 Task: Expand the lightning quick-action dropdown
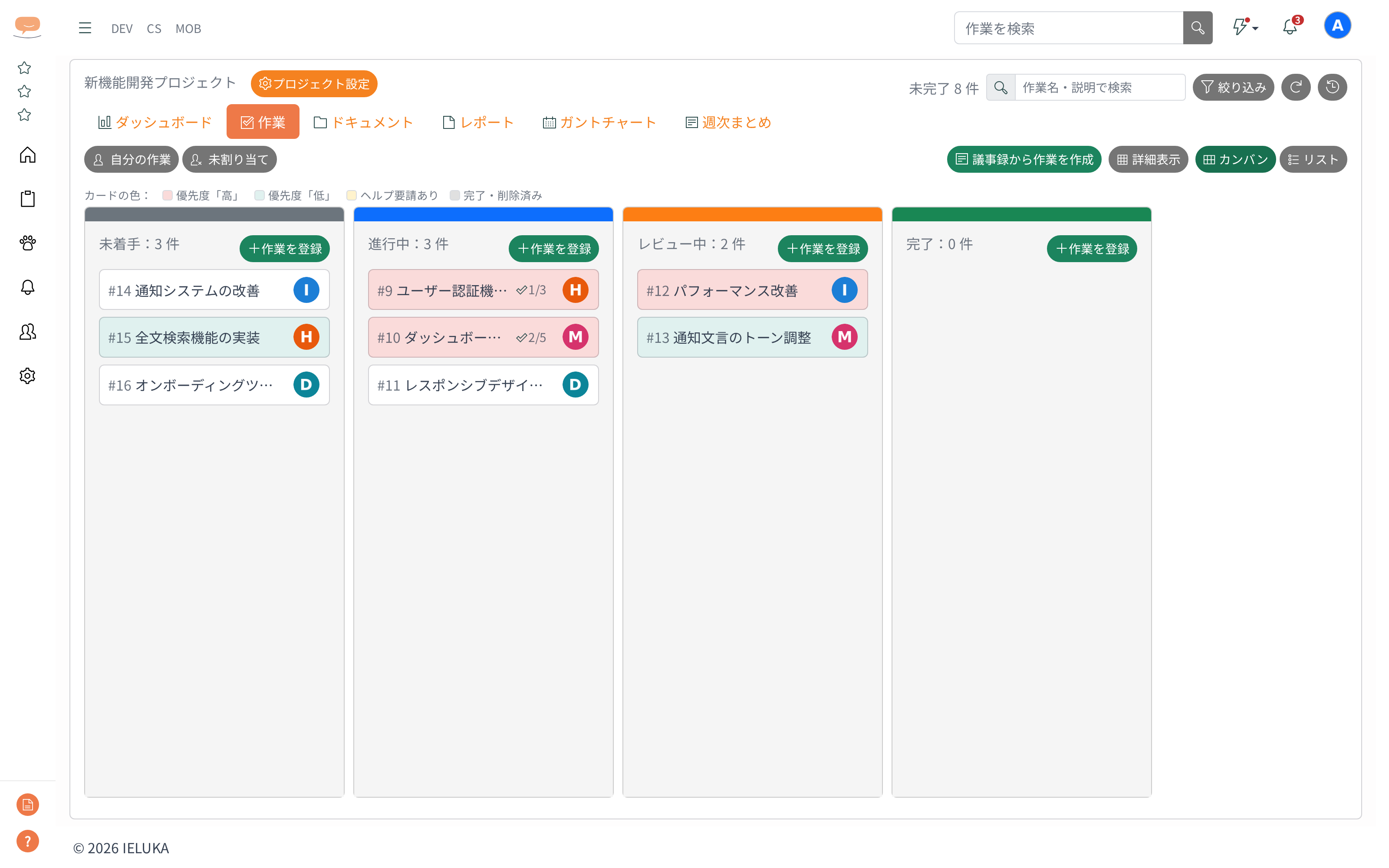(1245, 27)
